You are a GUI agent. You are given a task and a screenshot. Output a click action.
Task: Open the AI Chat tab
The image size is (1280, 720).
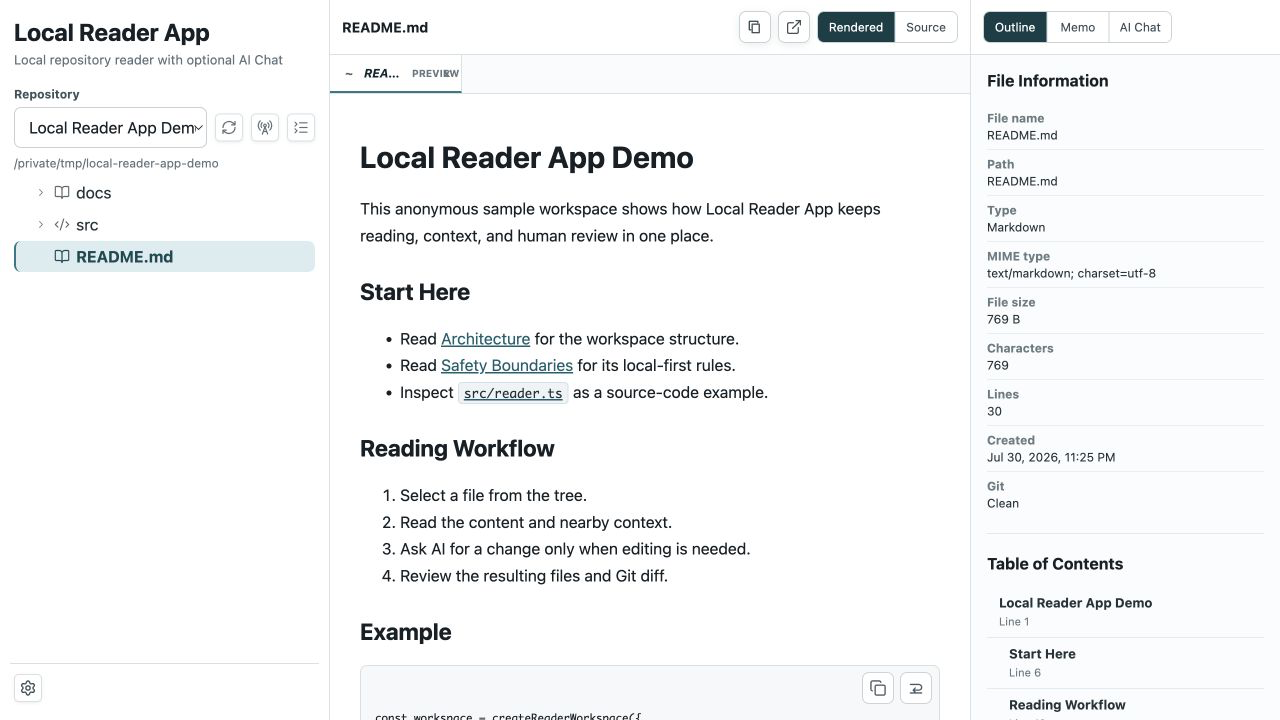(1140, 27)
